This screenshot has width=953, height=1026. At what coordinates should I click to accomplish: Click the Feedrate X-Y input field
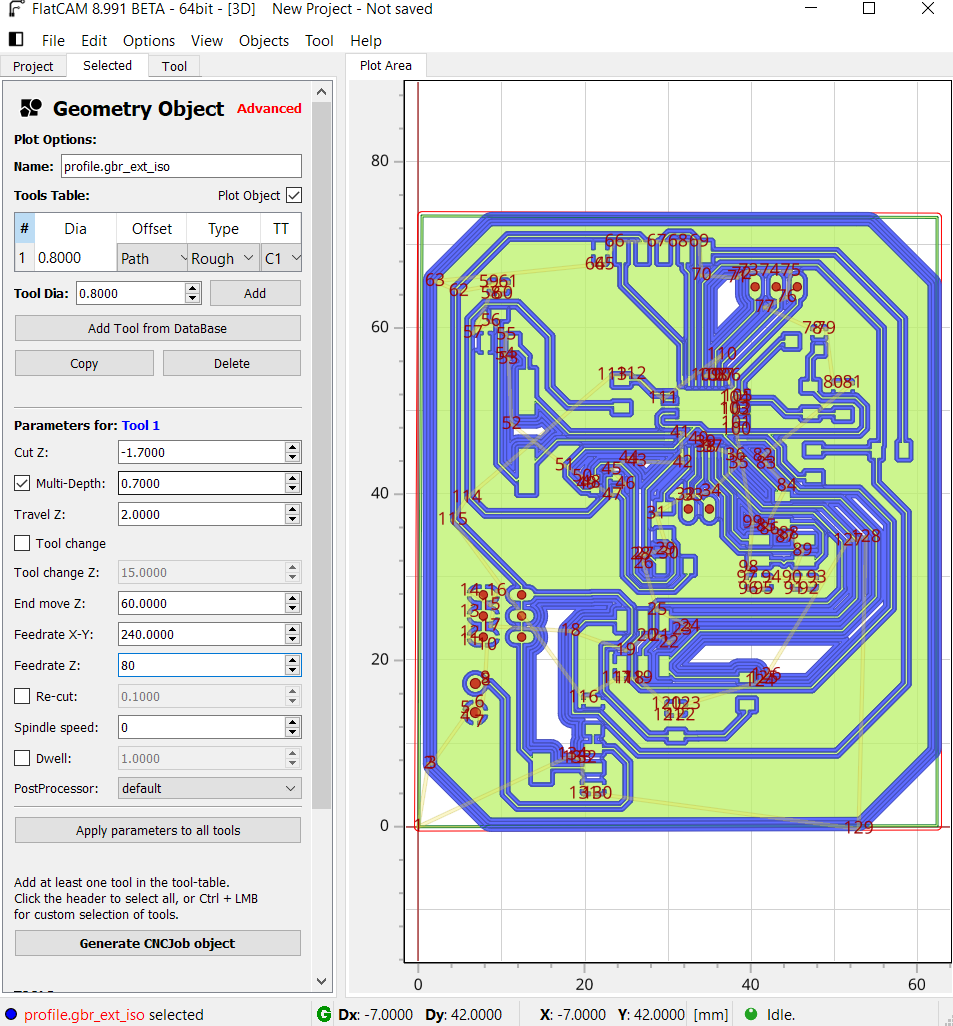[x=201, y=634]
